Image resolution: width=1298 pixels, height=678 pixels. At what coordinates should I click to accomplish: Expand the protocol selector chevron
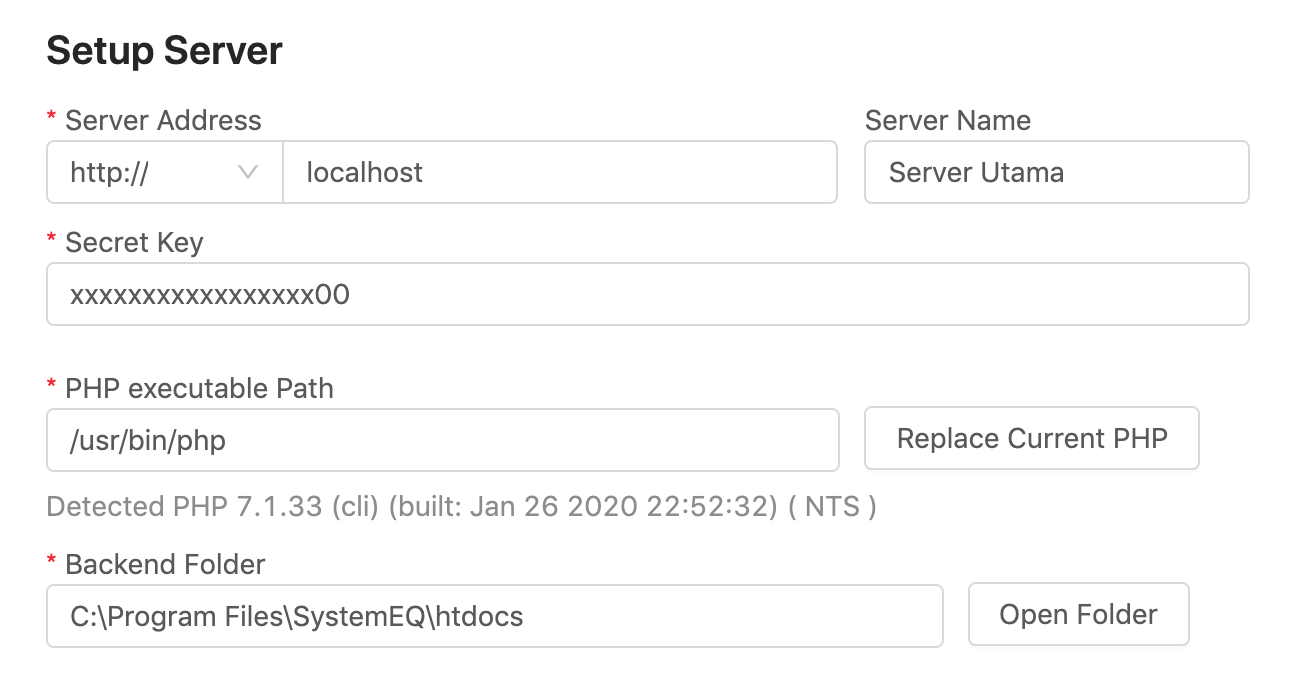(x=247, y=172)
